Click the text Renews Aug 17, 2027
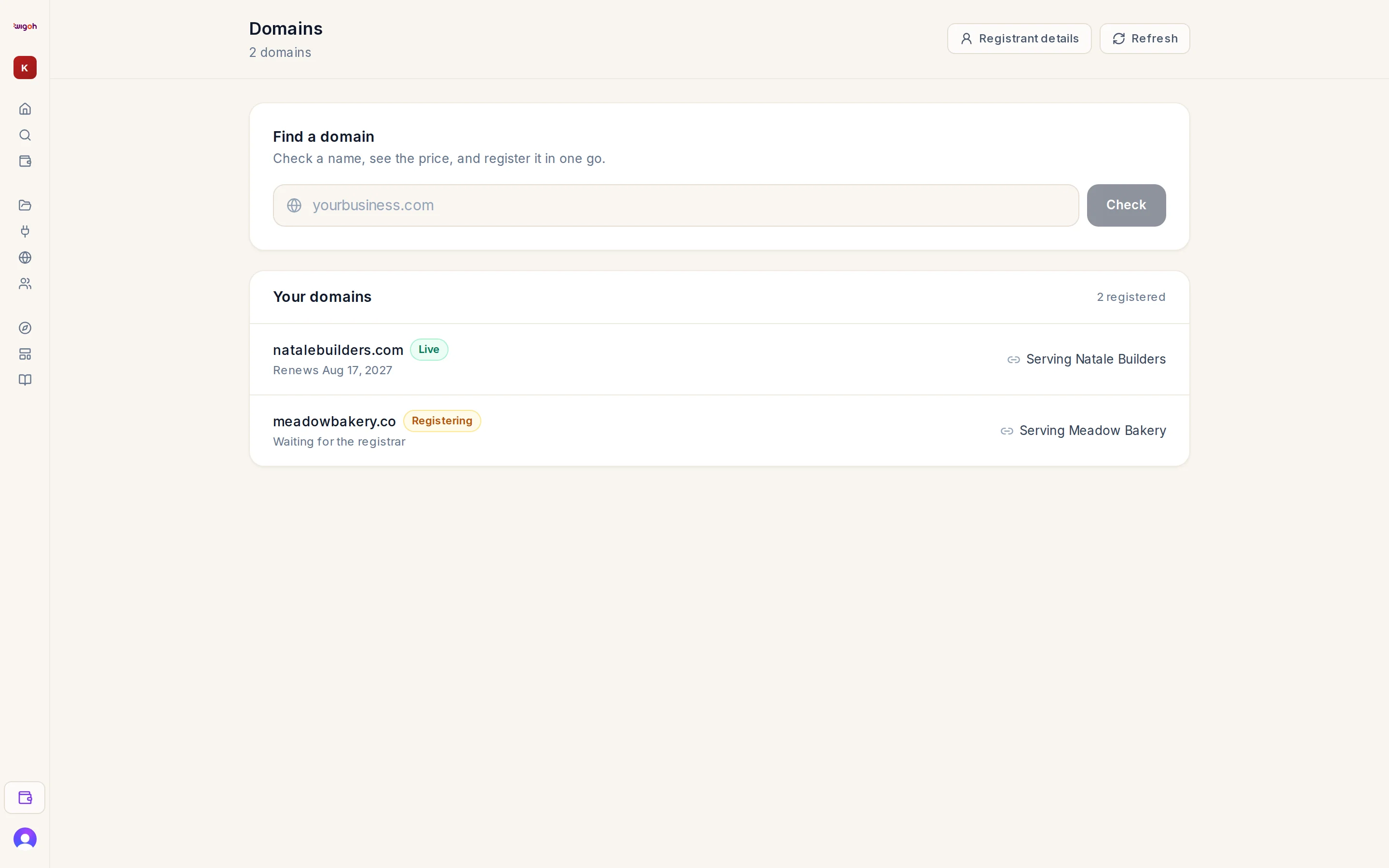Viewport: 1389px width, 868px height. [333, 370]
